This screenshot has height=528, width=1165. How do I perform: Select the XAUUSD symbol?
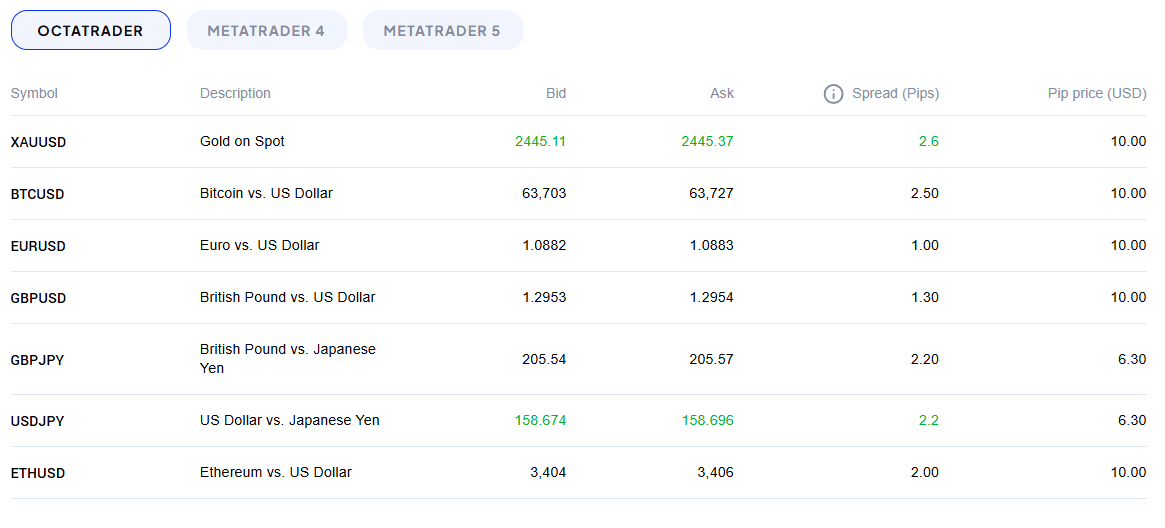(39, 142)
